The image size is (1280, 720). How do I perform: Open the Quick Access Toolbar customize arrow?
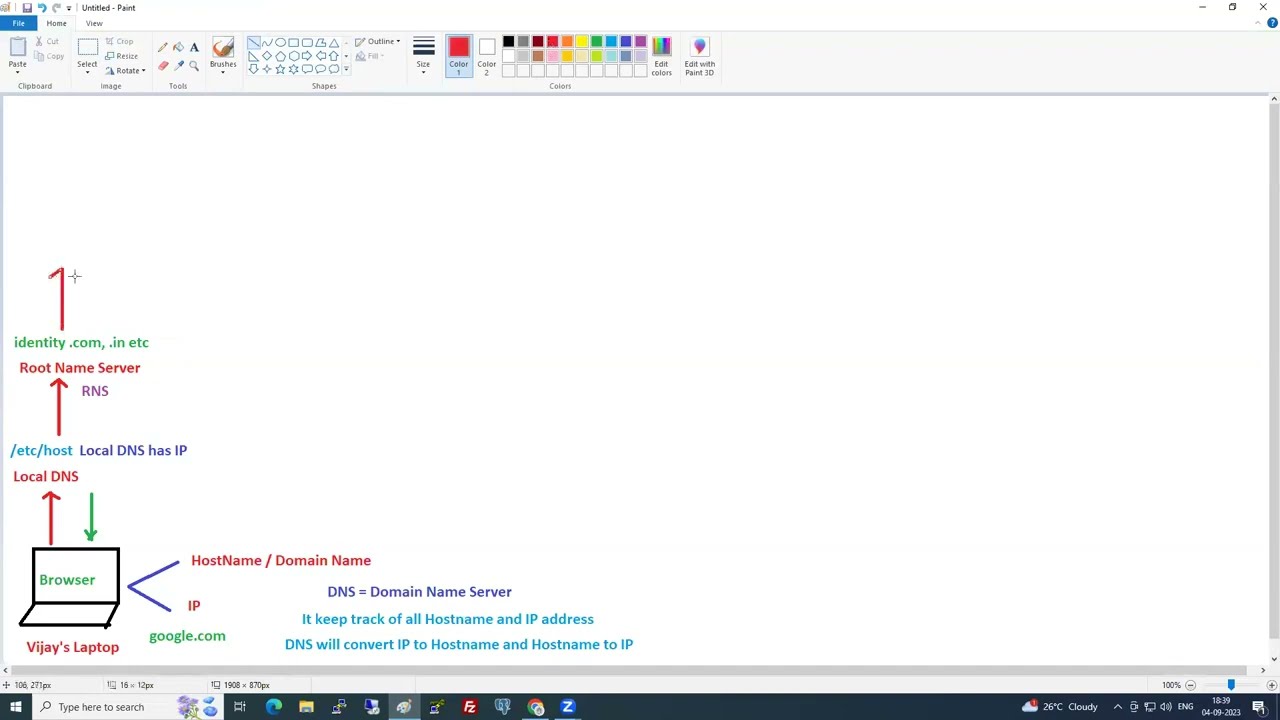pyautogui.click(x=69, y=8)
